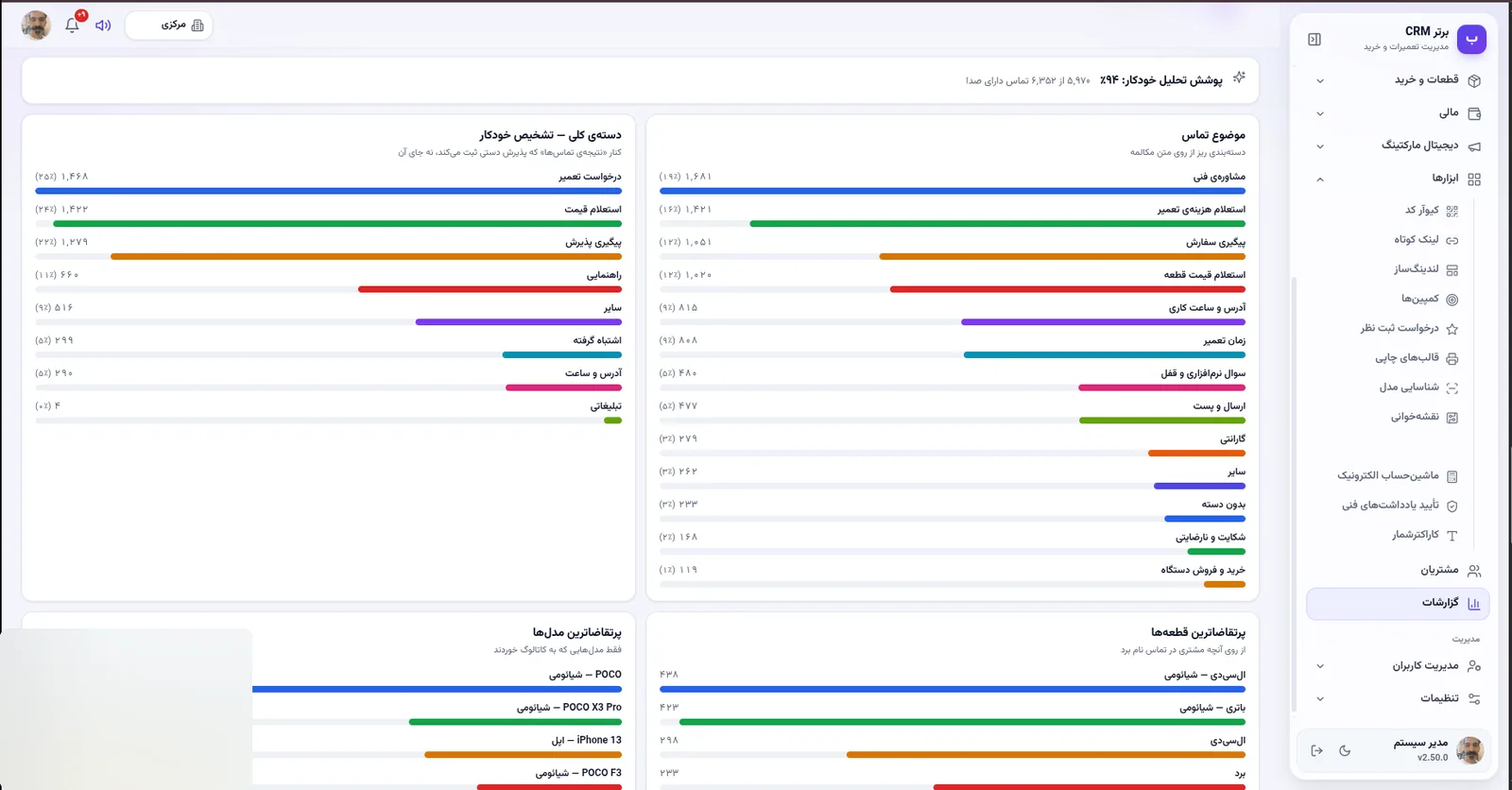This screenshot has height=790, width=1512.
Task: Click the version label v2.50.0
Action: pos(1433,758)
